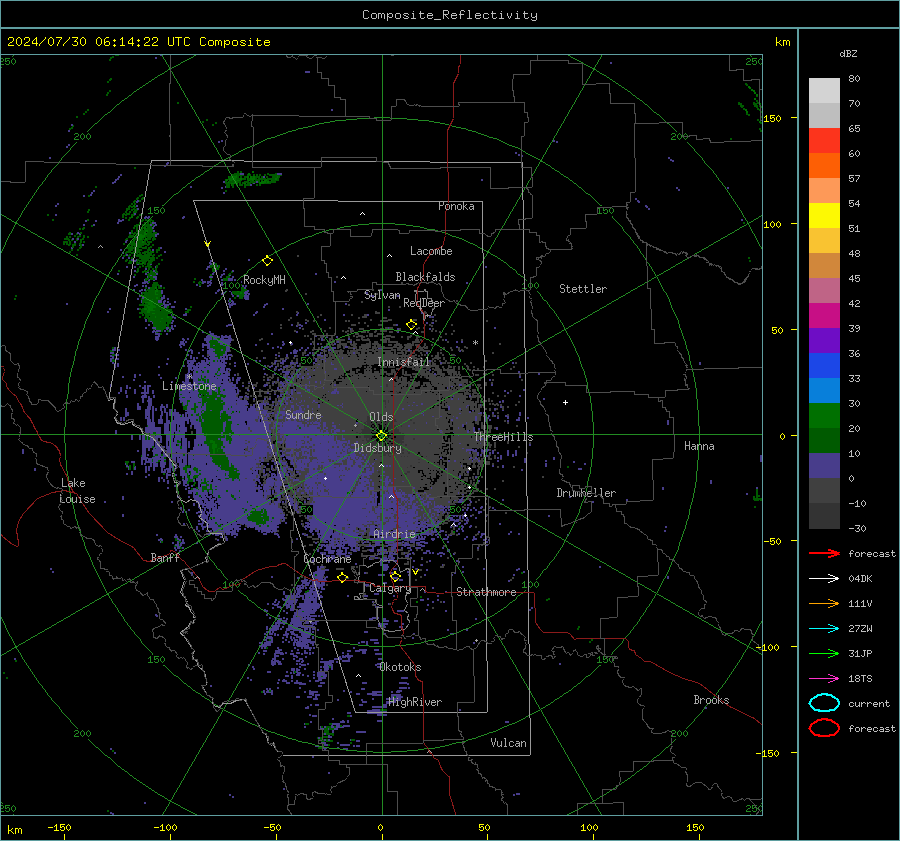
Task: Click the Okotoks town label
Action: (x=400, y=667)
